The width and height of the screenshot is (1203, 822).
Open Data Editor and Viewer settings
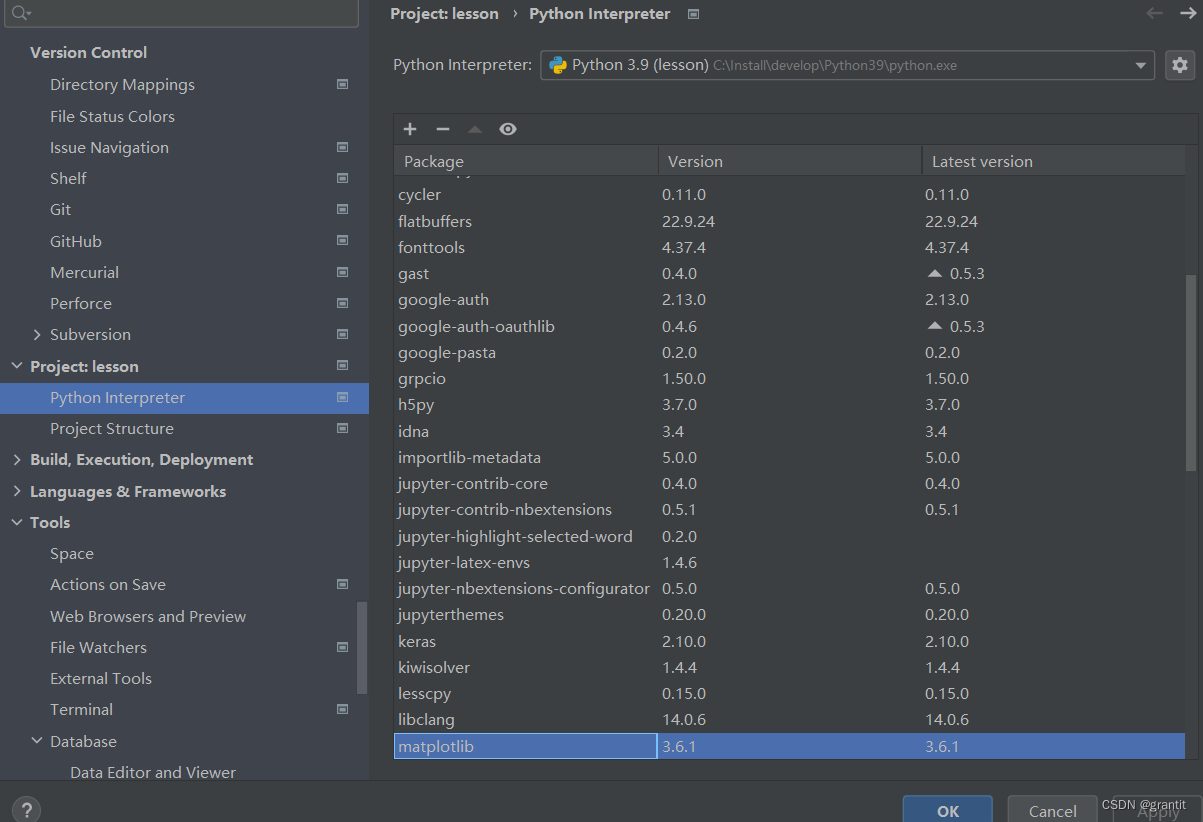pos(153,772)
